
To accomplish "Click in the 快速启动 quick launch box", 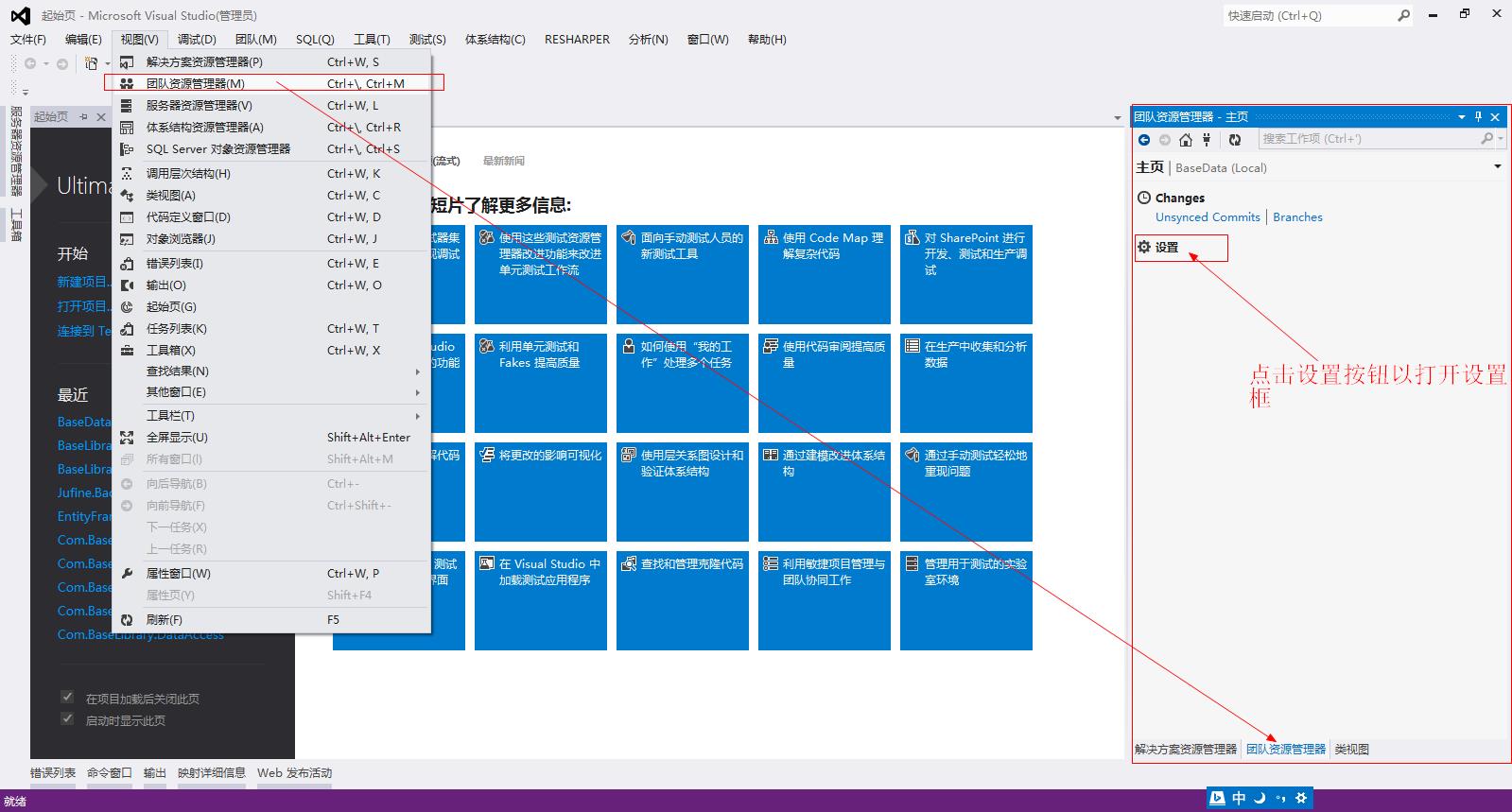I will coord(1309,15).
